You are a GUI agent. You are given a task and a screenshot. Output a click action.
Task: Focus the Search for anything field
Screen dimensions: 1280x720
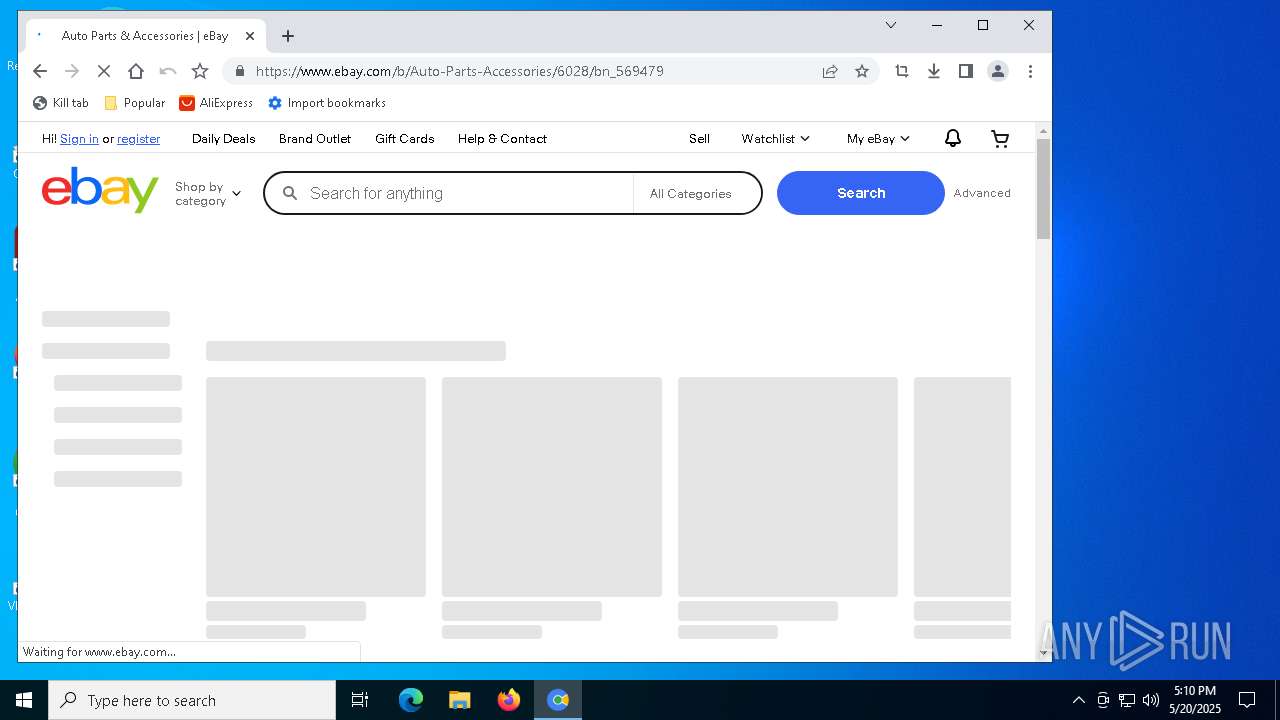click(x=450, y=194)
